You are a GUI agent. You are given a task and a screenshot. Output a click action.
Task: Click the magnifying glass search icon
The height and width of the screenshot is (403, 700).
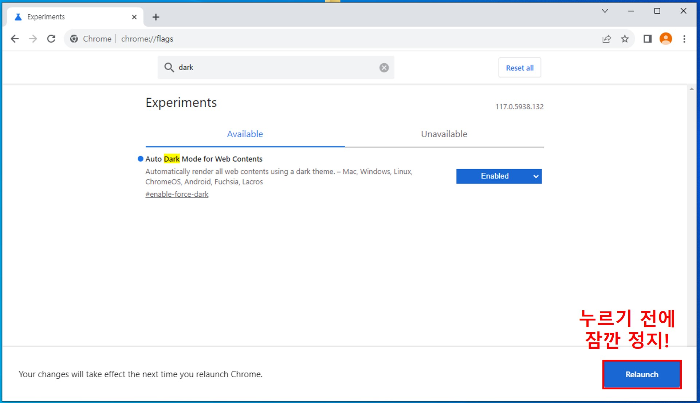click(169, 67)
